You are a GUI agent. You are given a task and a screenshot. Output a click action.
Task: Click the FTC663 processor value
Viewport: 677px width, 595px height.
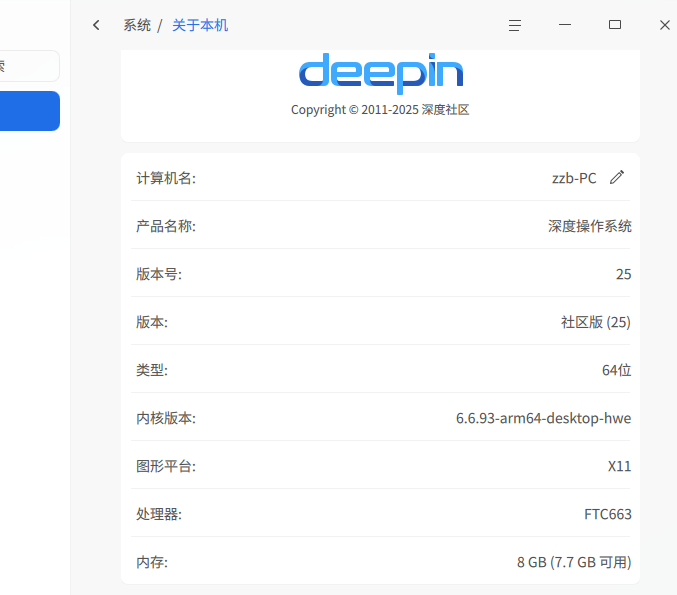pos(608,514)
